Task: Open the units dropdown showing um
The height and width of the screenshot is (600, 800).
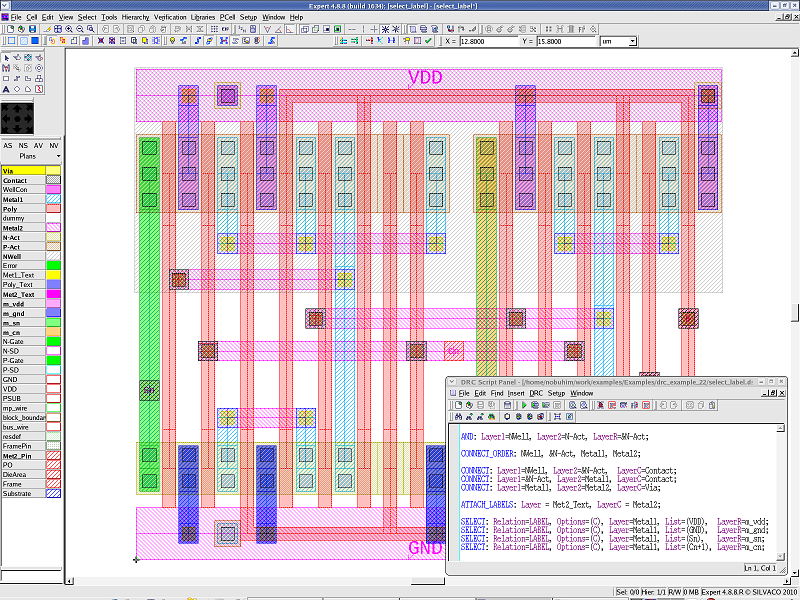Action: pyautogui.click(x=618, y=42)
